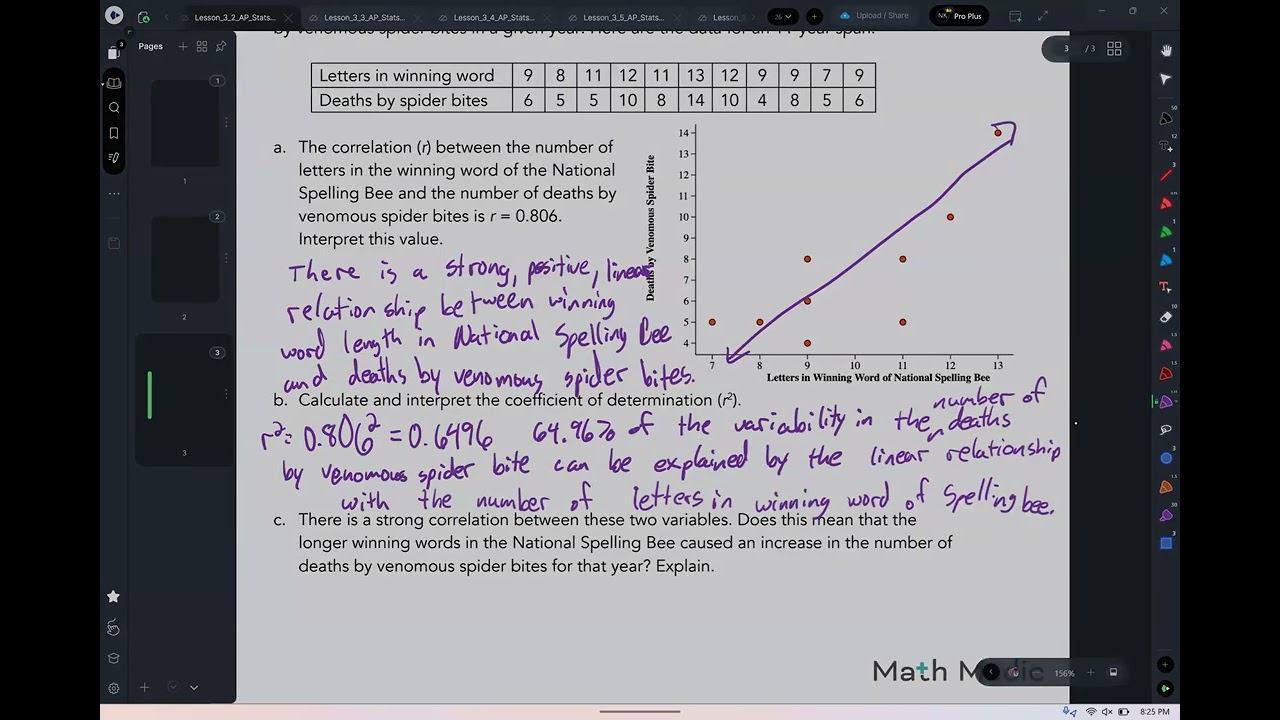Open the bookmarks panel in sidebar
The image size is (1280, 720).
pos(114,133)
